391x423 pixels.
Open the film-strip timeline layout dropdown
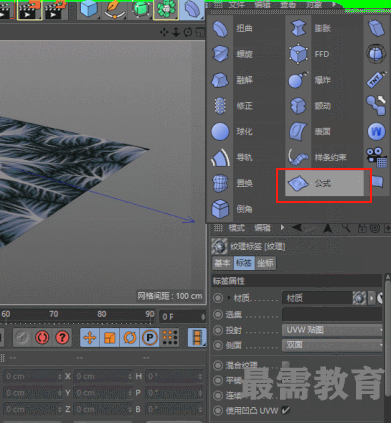[197, 338]
